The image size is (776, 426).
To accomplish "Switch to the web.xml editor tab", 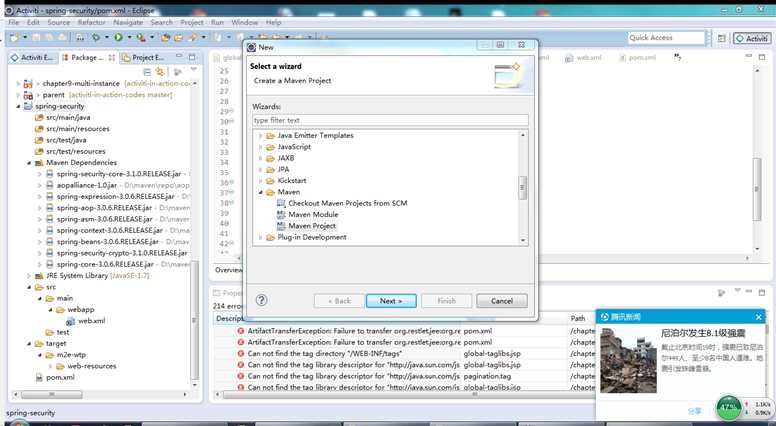I will click(x=584, y=58).
